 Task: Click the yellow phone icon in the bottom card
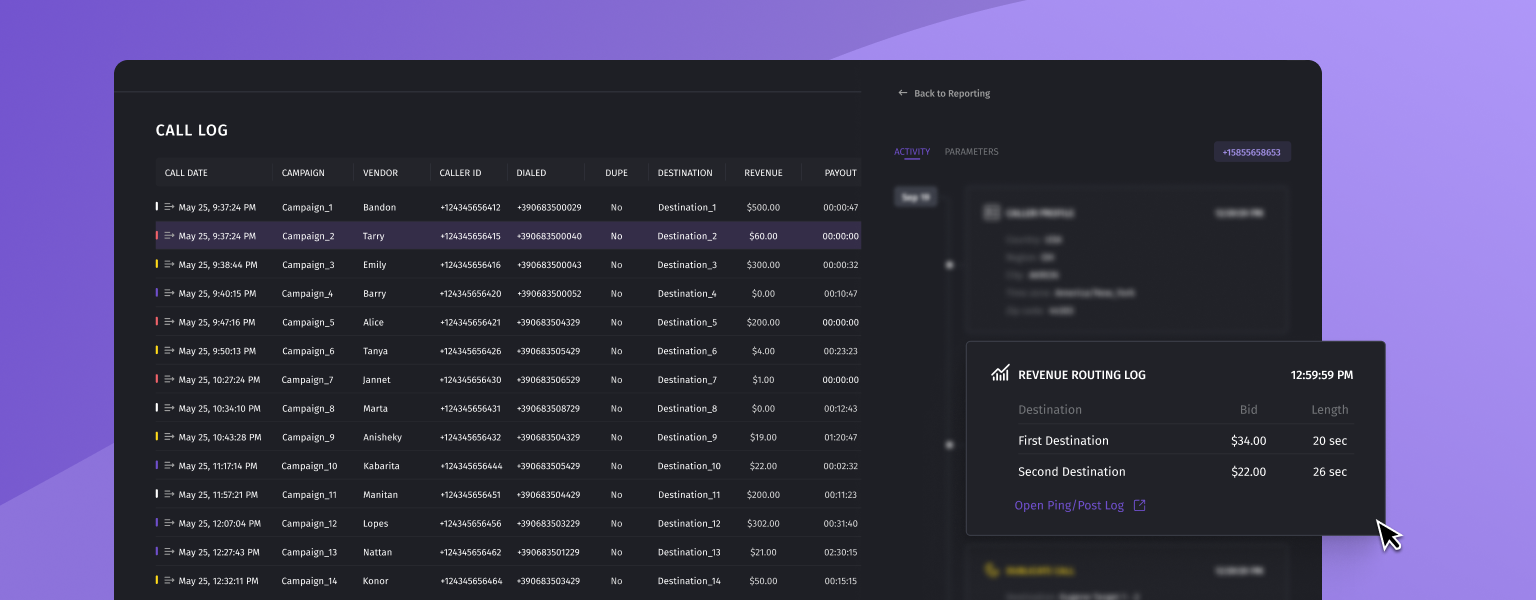point(991,570)
